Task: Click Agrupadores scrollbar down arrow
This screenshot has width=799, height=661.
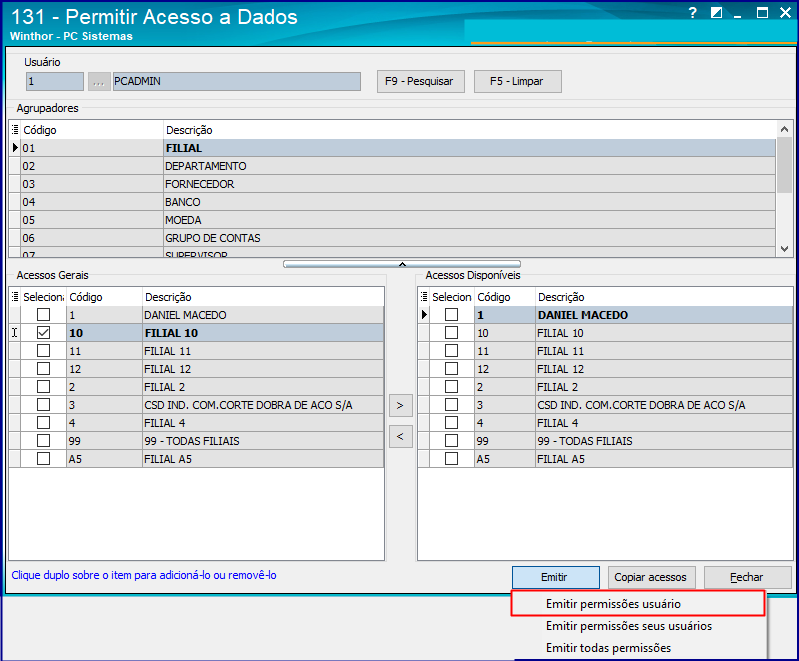Action: 784,249
